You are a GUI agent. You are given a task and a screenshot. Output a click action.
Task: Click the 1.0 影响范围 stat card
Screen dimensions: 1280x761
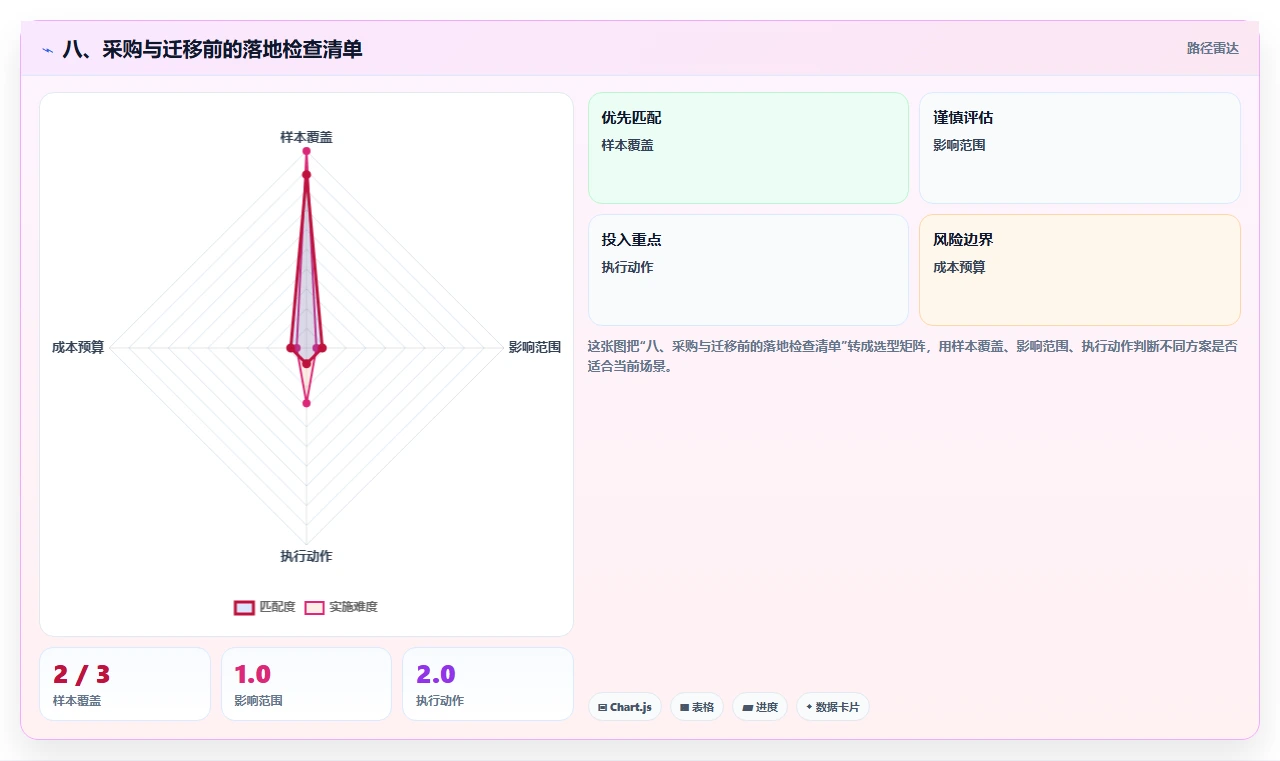[306, 684]
